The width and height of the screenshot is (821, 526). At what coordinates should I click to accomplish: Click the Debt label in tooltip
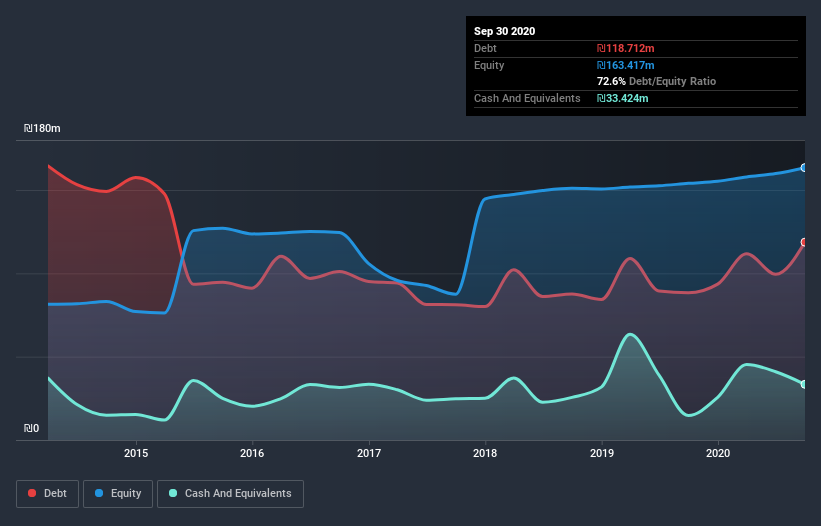(x=485, y=48)
